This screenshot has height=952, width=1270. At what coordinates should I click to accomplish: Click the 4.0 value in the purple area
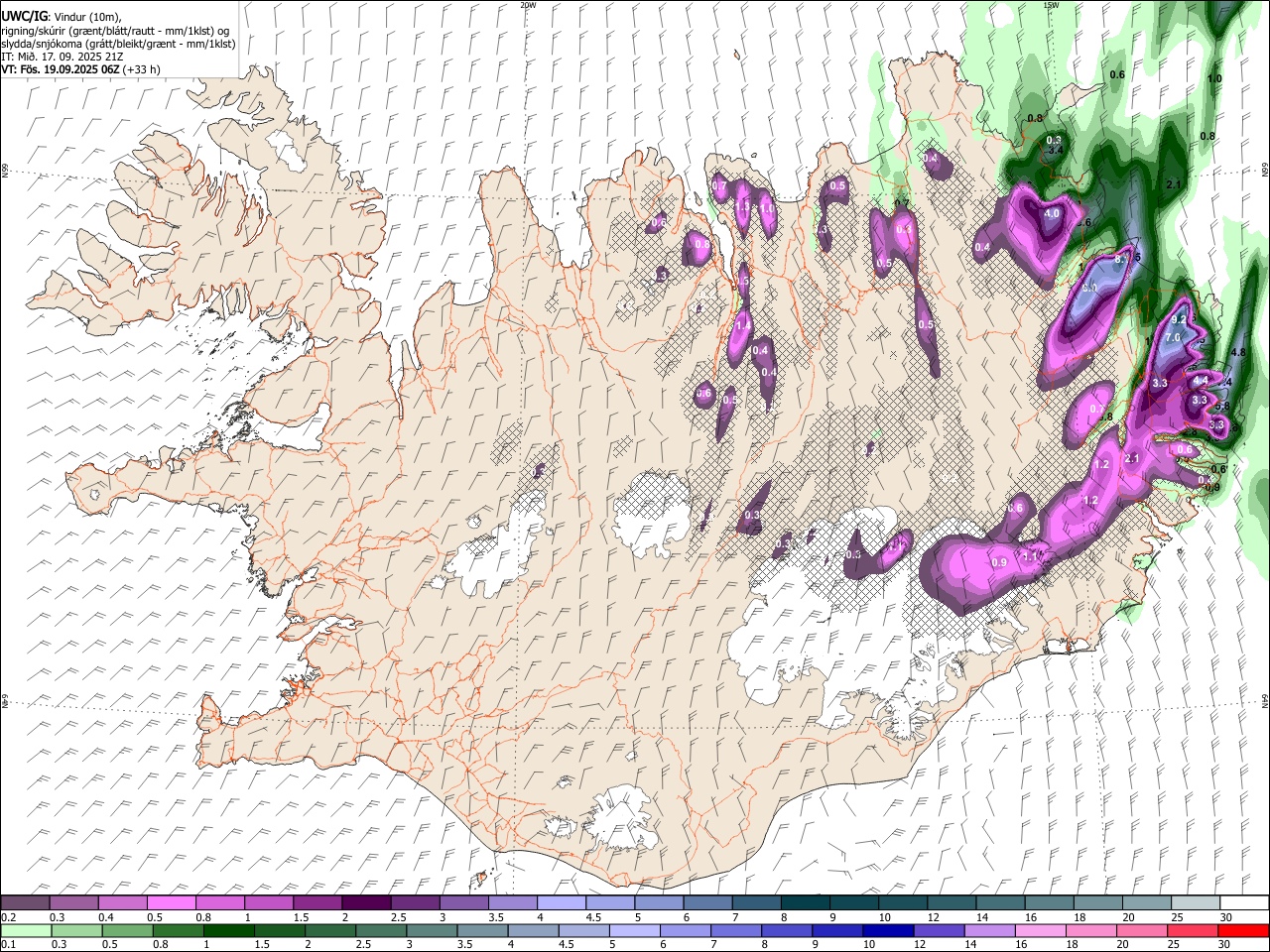tap(1053, 213)
